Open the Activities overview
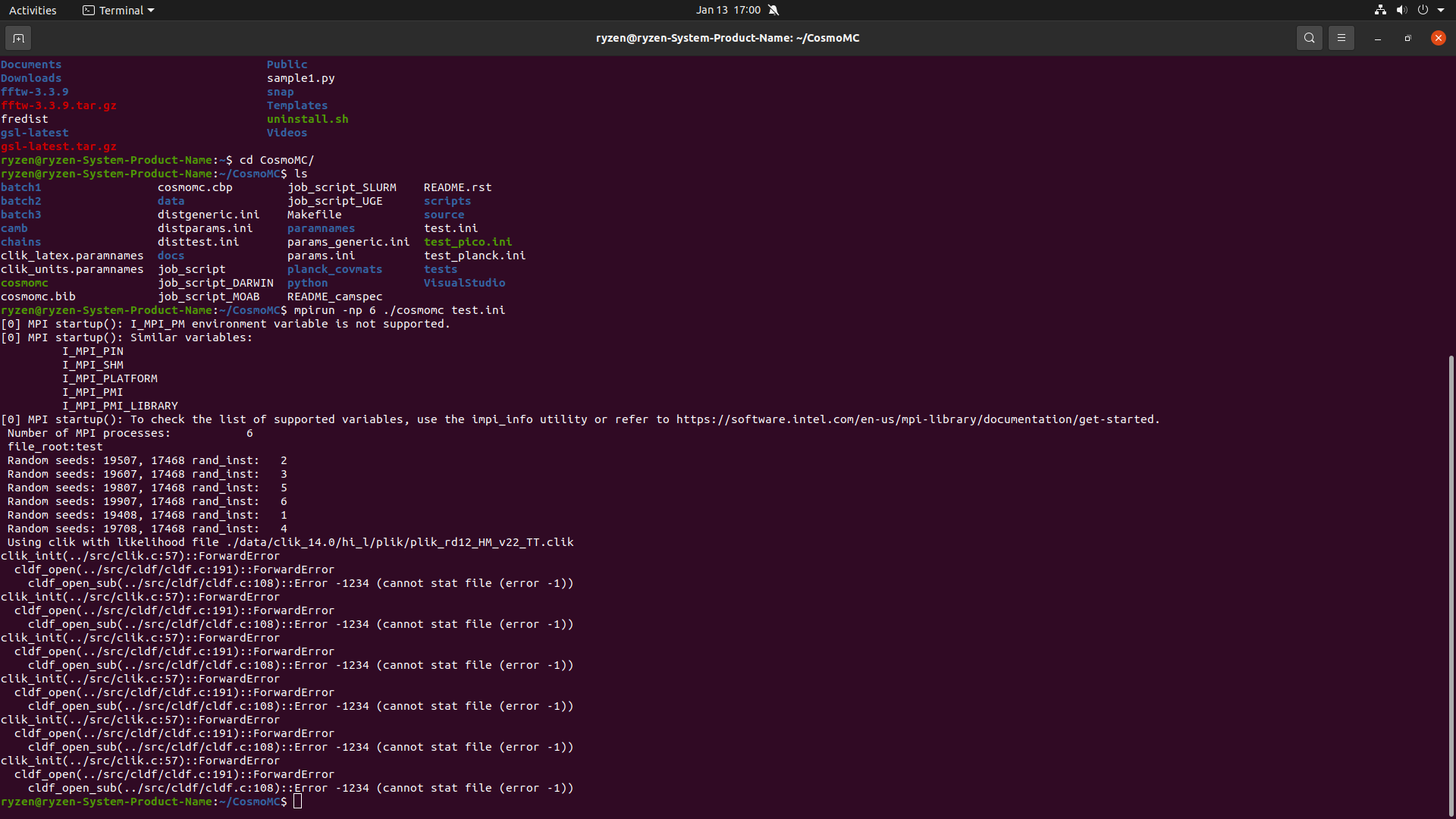 click(x=33, y=10)
